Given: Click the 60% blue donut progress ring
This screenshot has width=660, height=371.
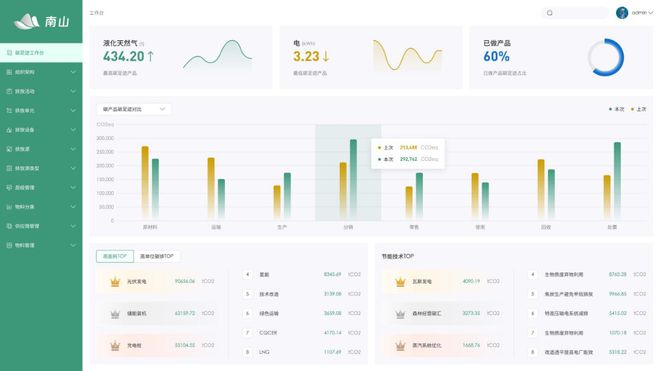Looking at the screenshot, I should [x=606, y=57].
